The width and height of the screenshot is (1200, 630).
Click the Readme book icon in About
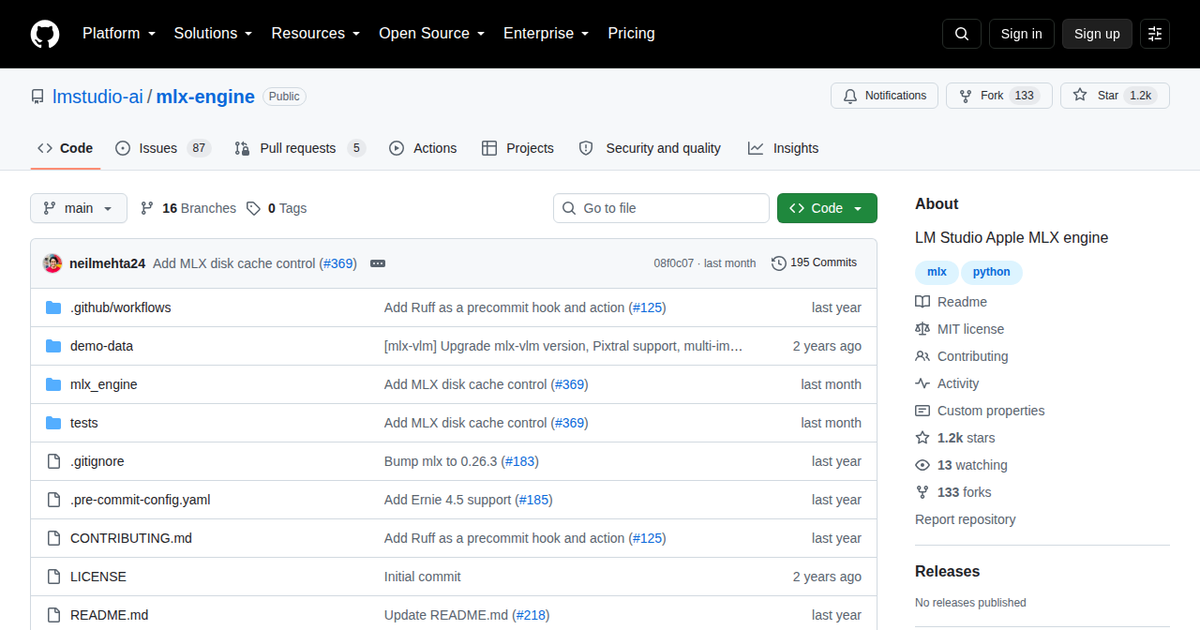[x=922, y=302]
